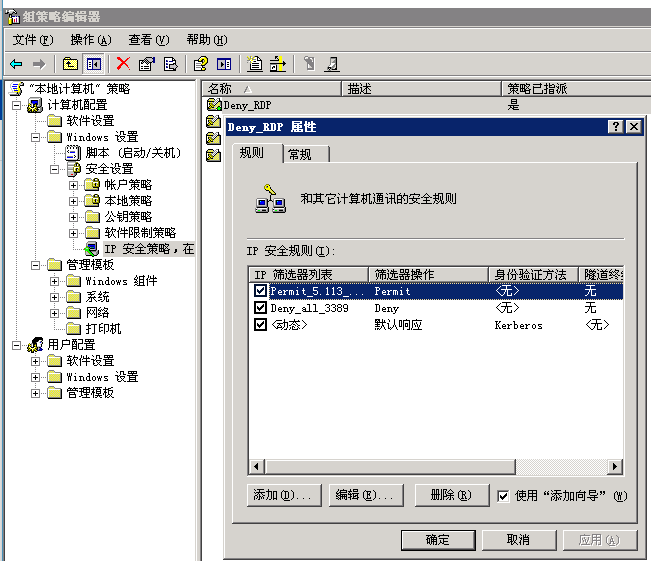Click the IP 筛选器列表 column header
651x561 pixels.
tap(309, 274)
